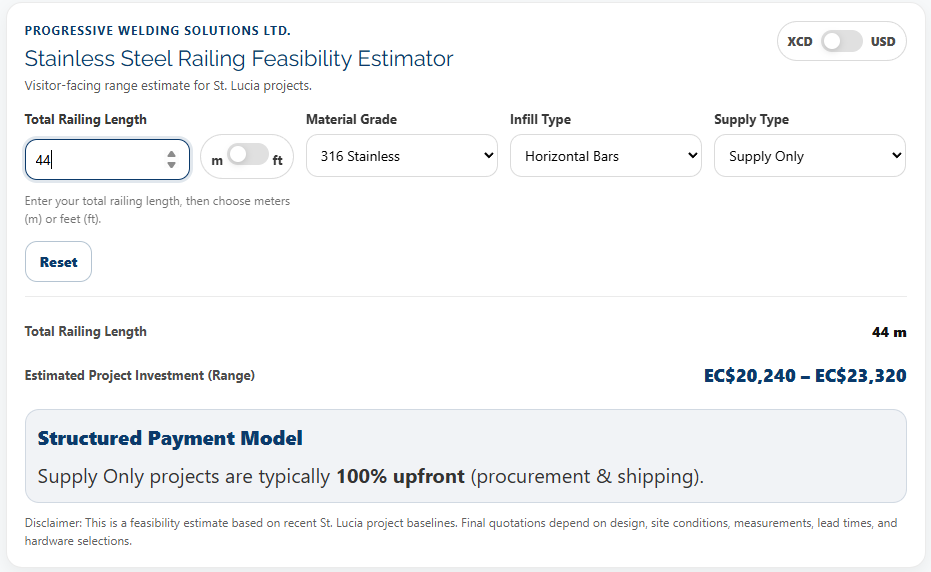
Task: Open the Supply Type dropdown
Action: pyautogui.click(x=809, y=156)
